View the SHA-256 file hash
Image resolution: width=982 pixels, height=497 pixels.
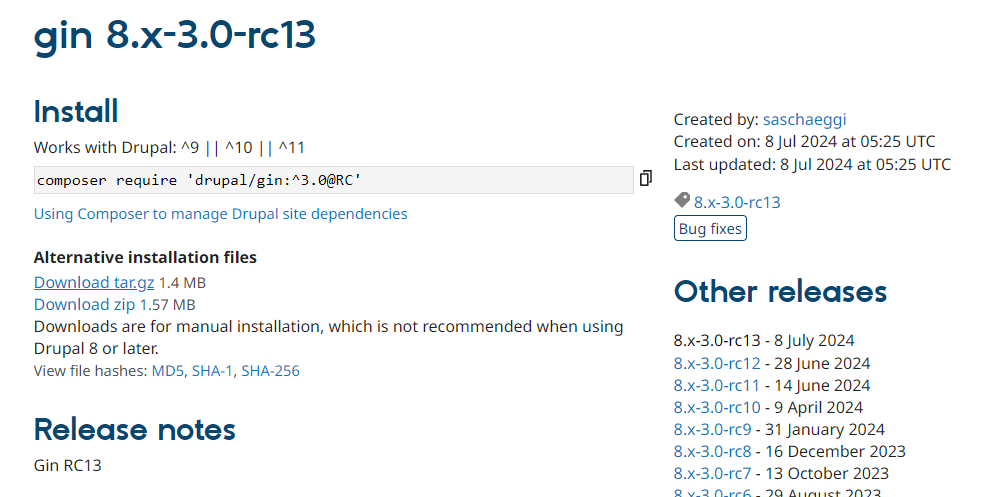tap(270, 371)
